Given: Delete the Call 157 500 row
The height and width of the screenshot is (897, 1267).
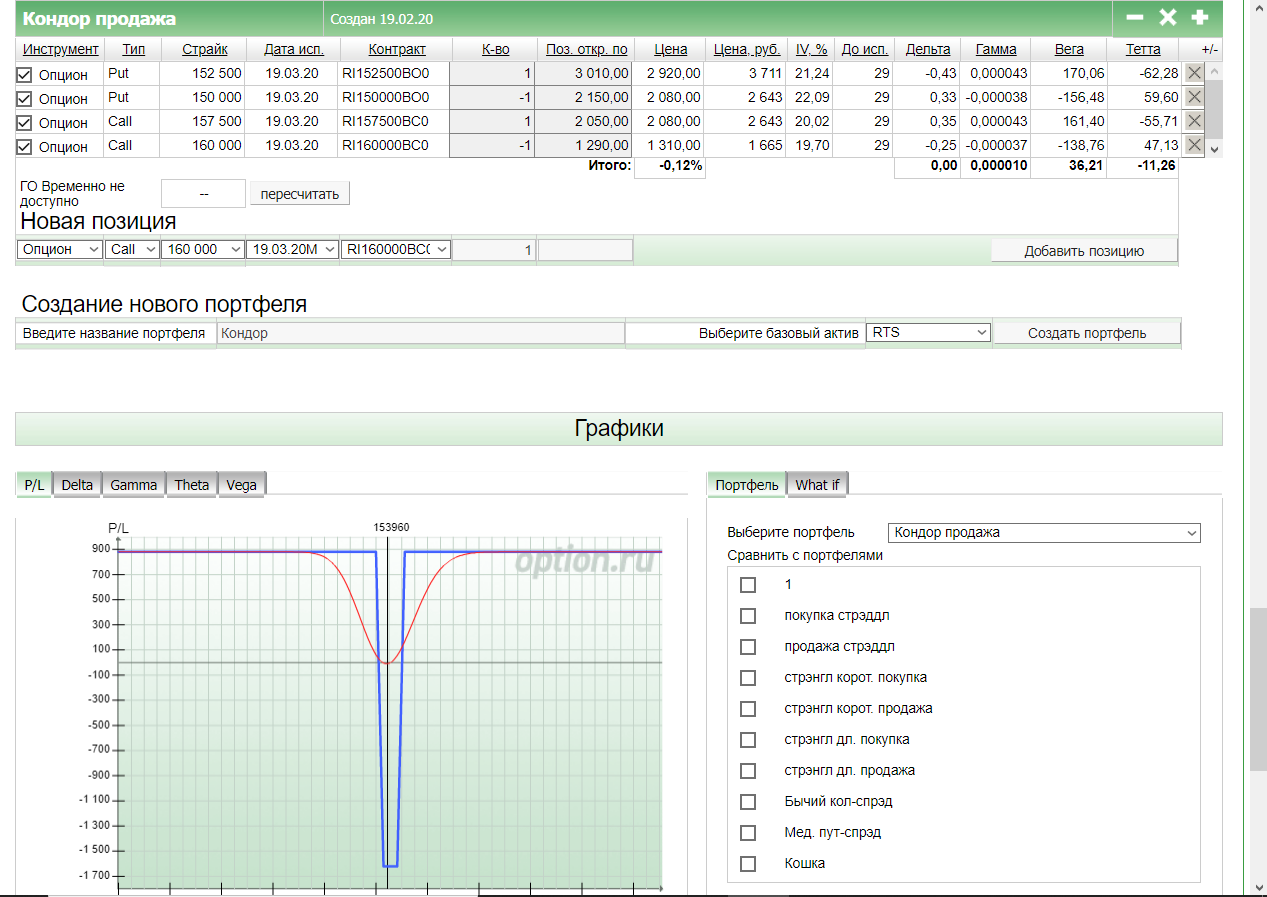Looking at the screenshot, I should [1194, 121].
